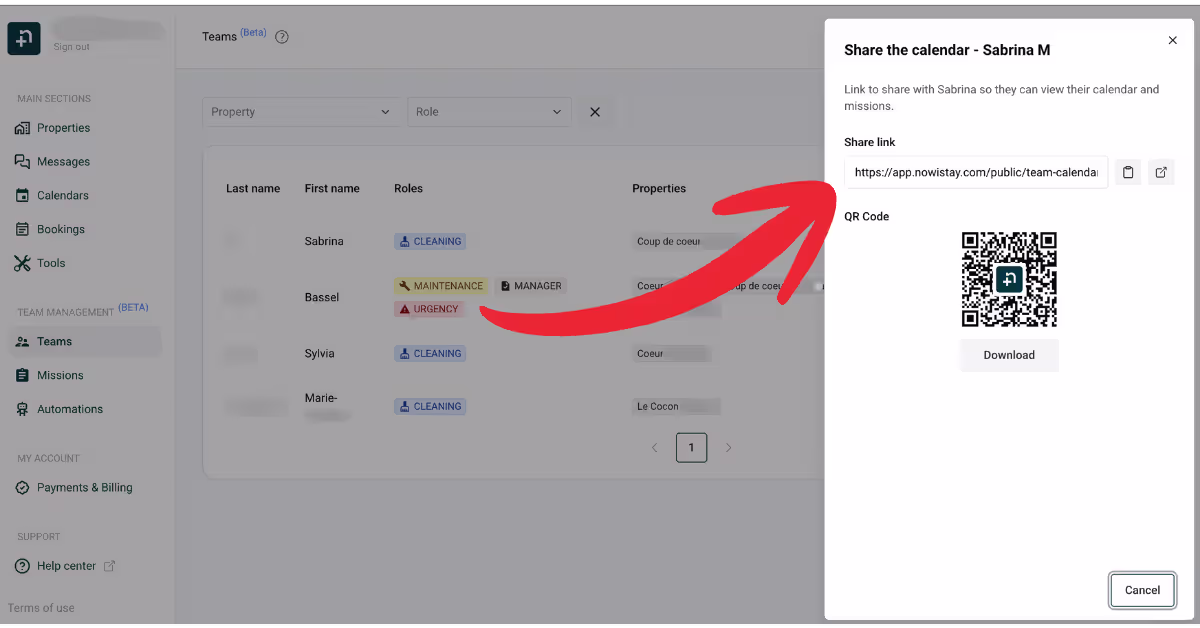Click the Automations robot icon

coord(22,410)
